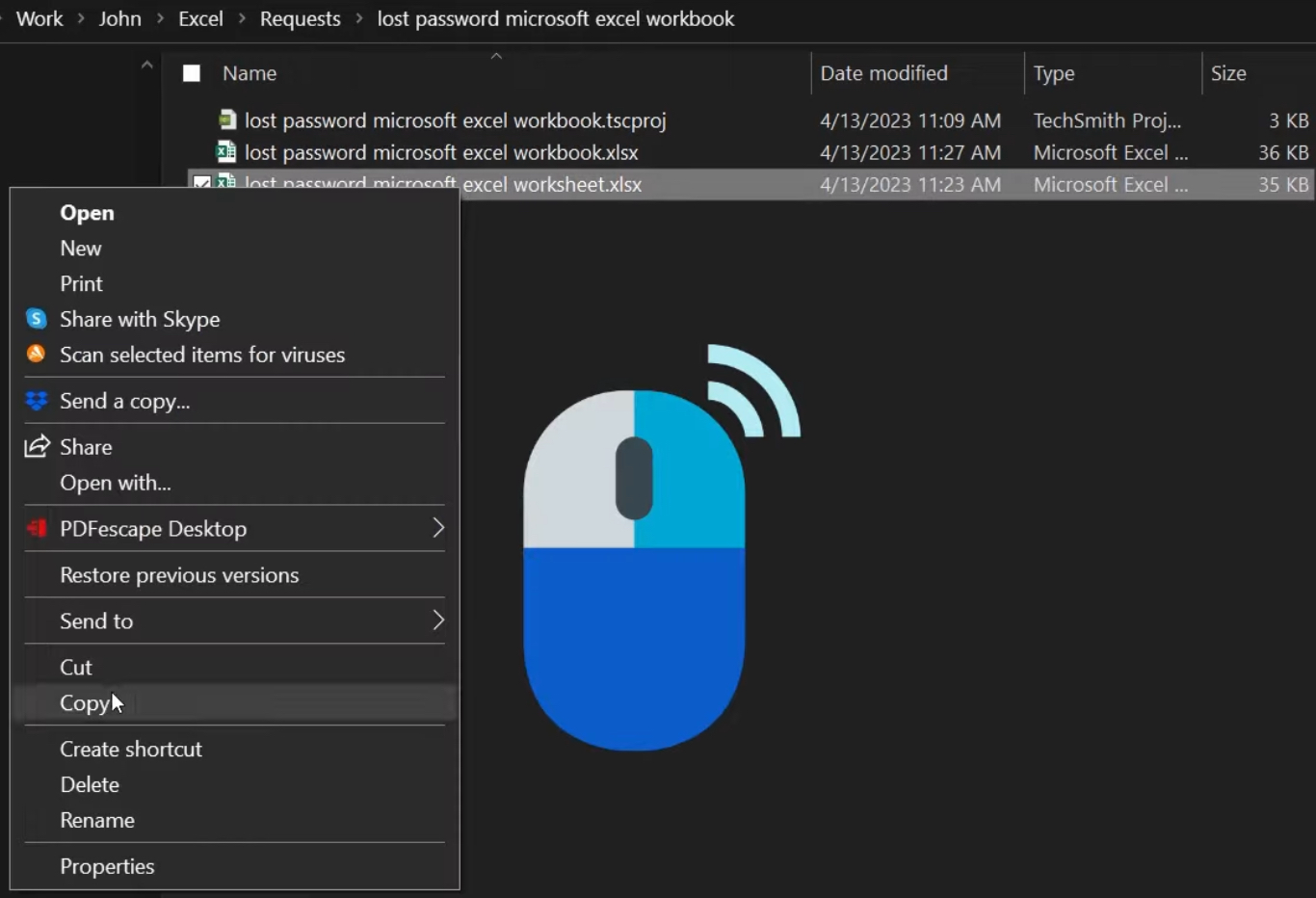Click the TechSmith Proj... type cell

(x=1108, y=120)
